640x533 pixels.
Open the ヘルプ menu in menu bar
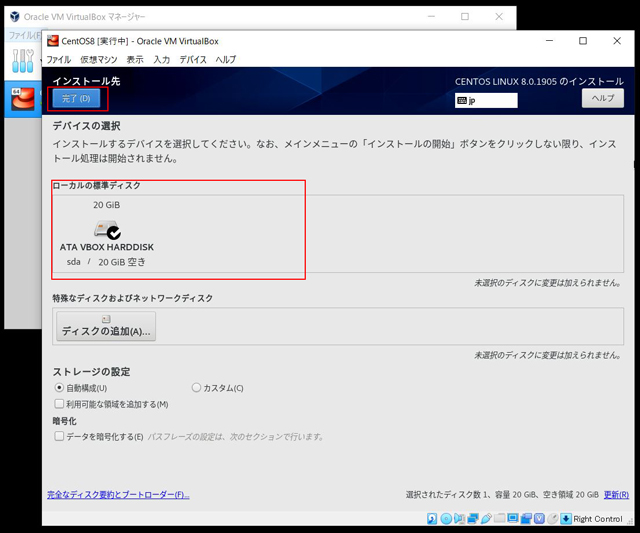tap(226, 60)
